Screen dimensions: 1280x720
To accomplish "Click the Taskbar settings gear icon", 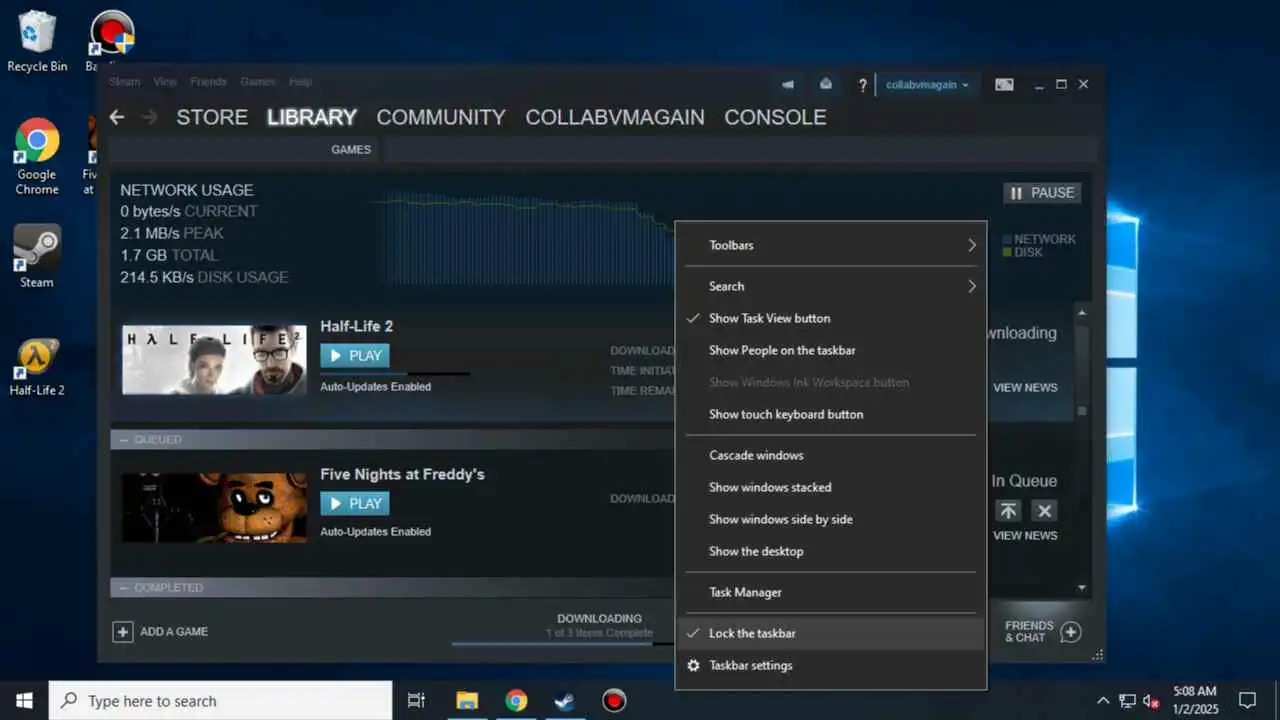I will click(693, 665).
